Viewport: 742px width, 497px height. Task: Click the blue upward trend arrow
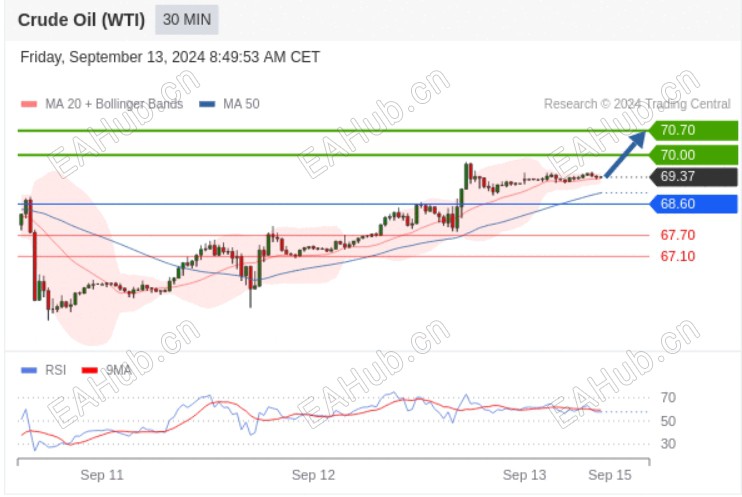click(626, 153)
